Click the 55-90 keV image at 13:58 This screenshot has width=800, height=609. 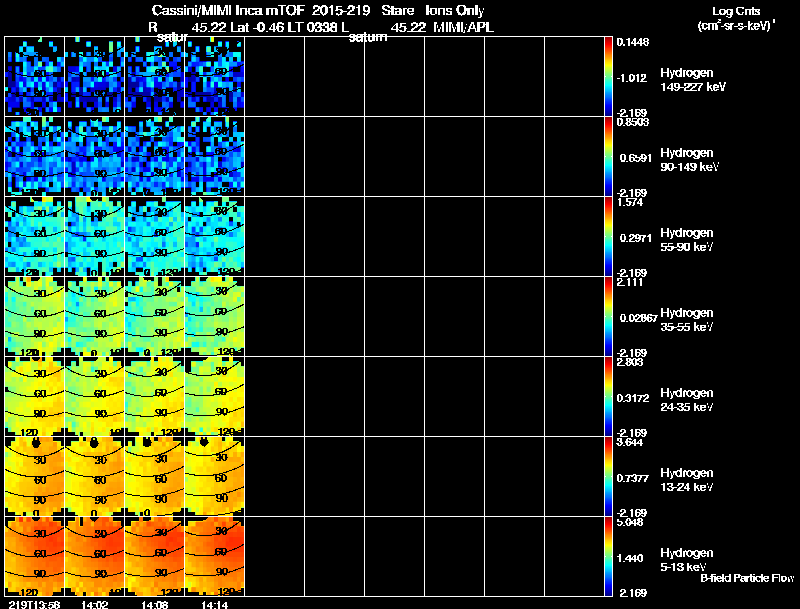tap(34, 236)
